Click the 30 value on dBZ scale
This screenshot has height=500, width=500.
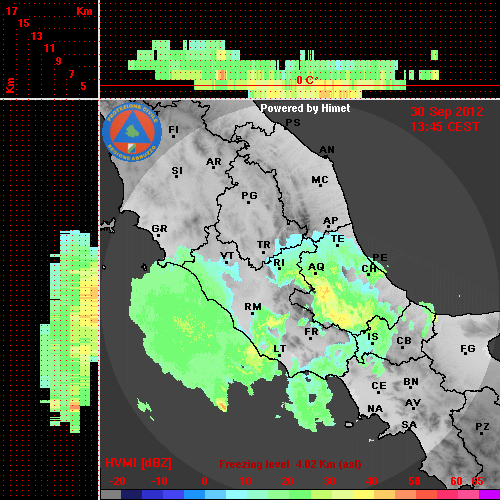click(x=330, y=481)
